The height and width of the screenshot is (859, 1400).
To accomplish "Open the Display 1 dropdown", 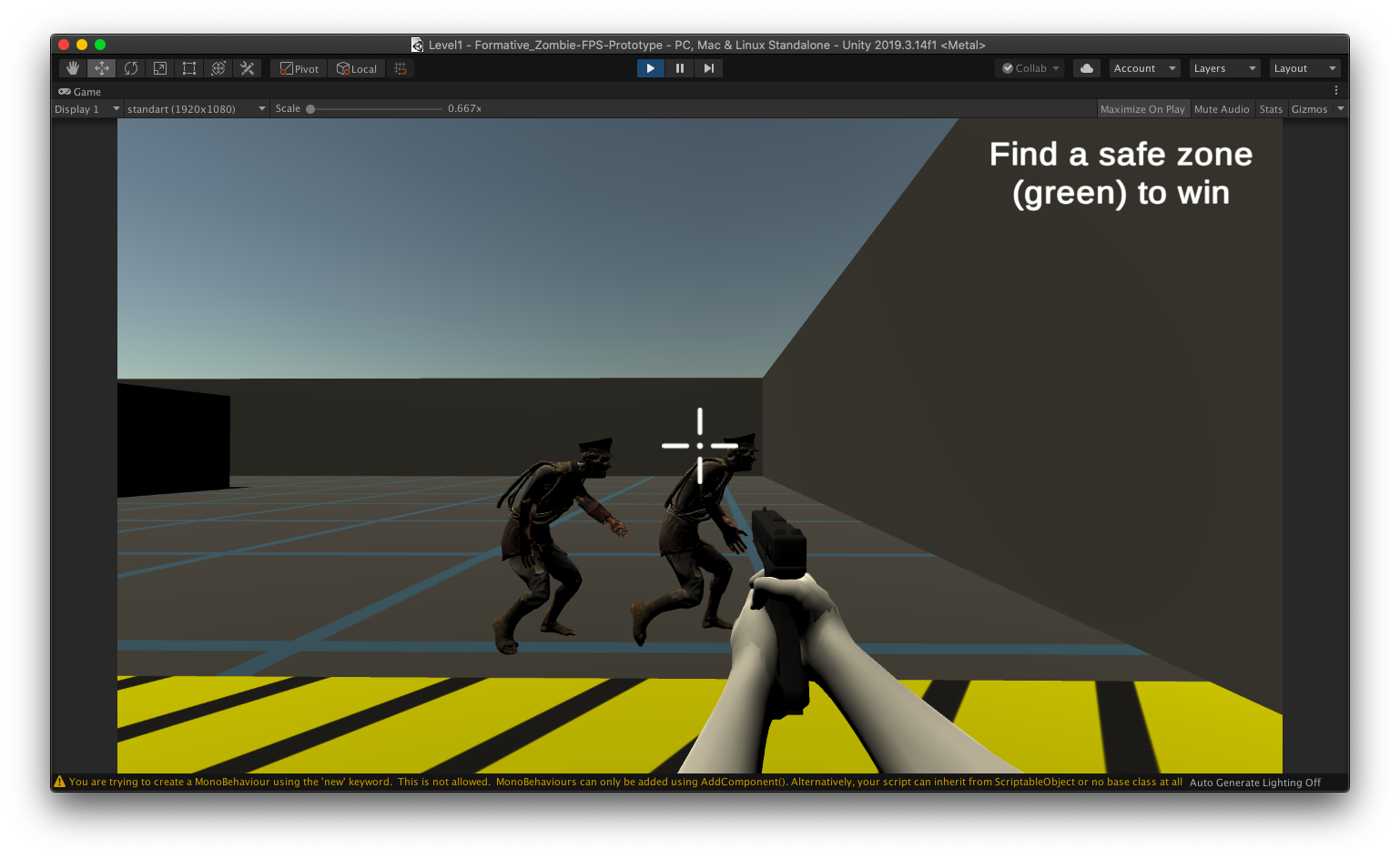I will tap(86, 108).
